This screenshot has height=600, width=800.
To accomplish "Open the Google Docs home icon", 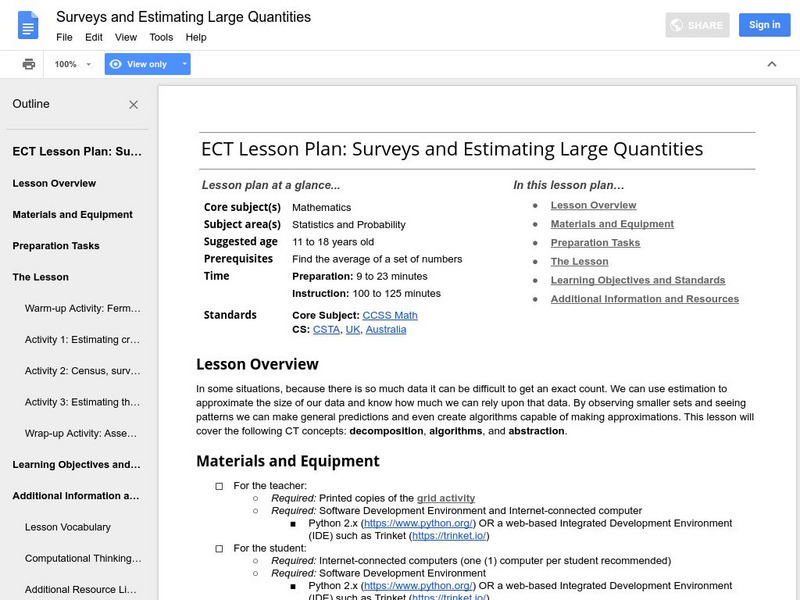I will pos(28,25).
